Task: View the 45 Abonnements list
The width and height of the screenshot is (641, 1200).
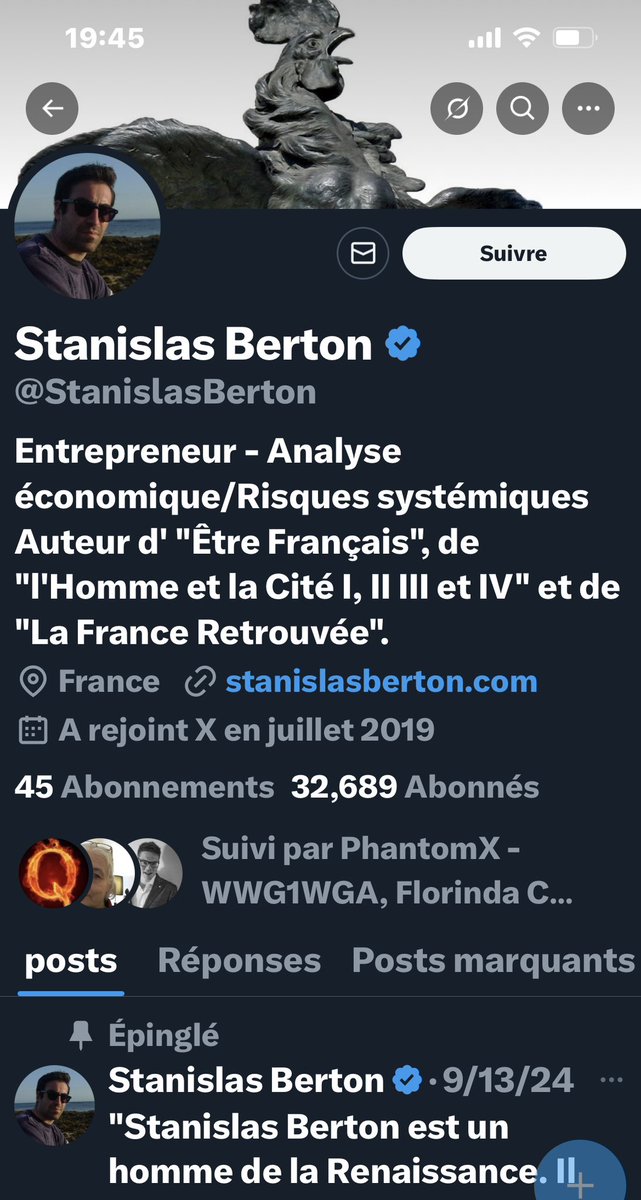Action: 144,787
